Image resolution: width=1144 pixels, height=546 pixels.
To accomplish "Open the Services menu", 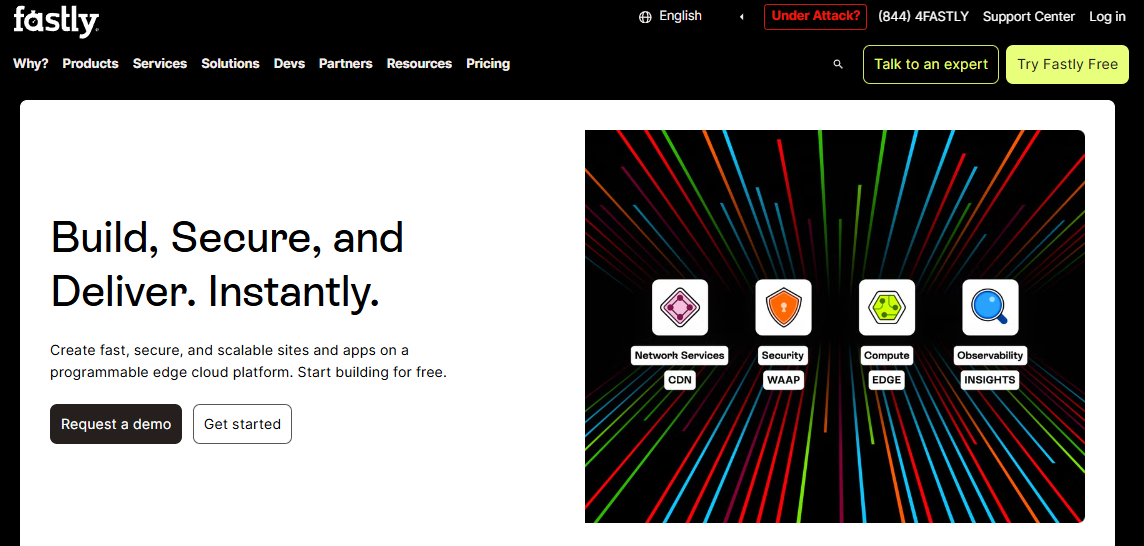I will tap(160, 64).
